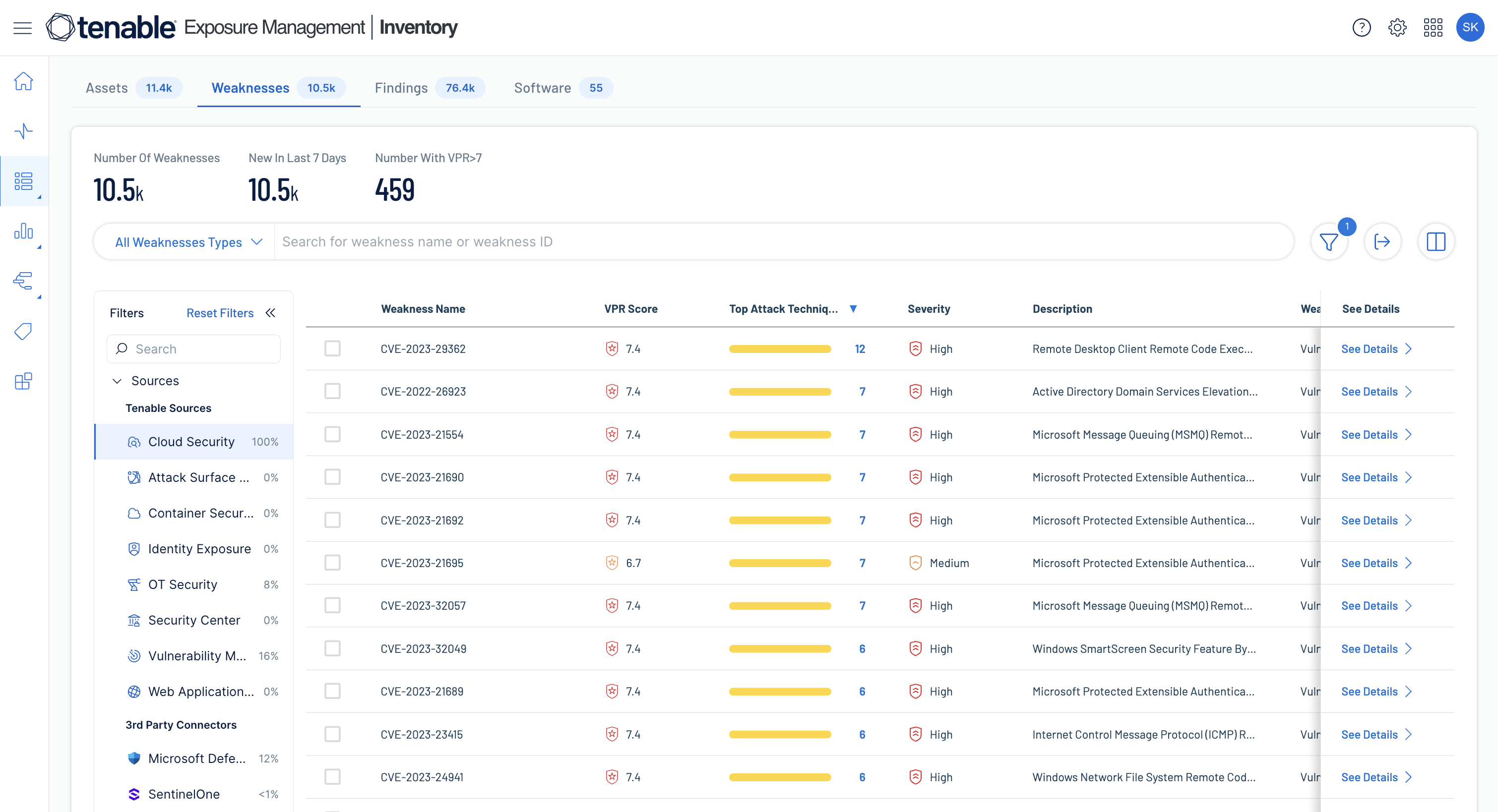Collapse the Filters panel with double chevron
The width and height of the screenshot is (1498, 812).
270,313
